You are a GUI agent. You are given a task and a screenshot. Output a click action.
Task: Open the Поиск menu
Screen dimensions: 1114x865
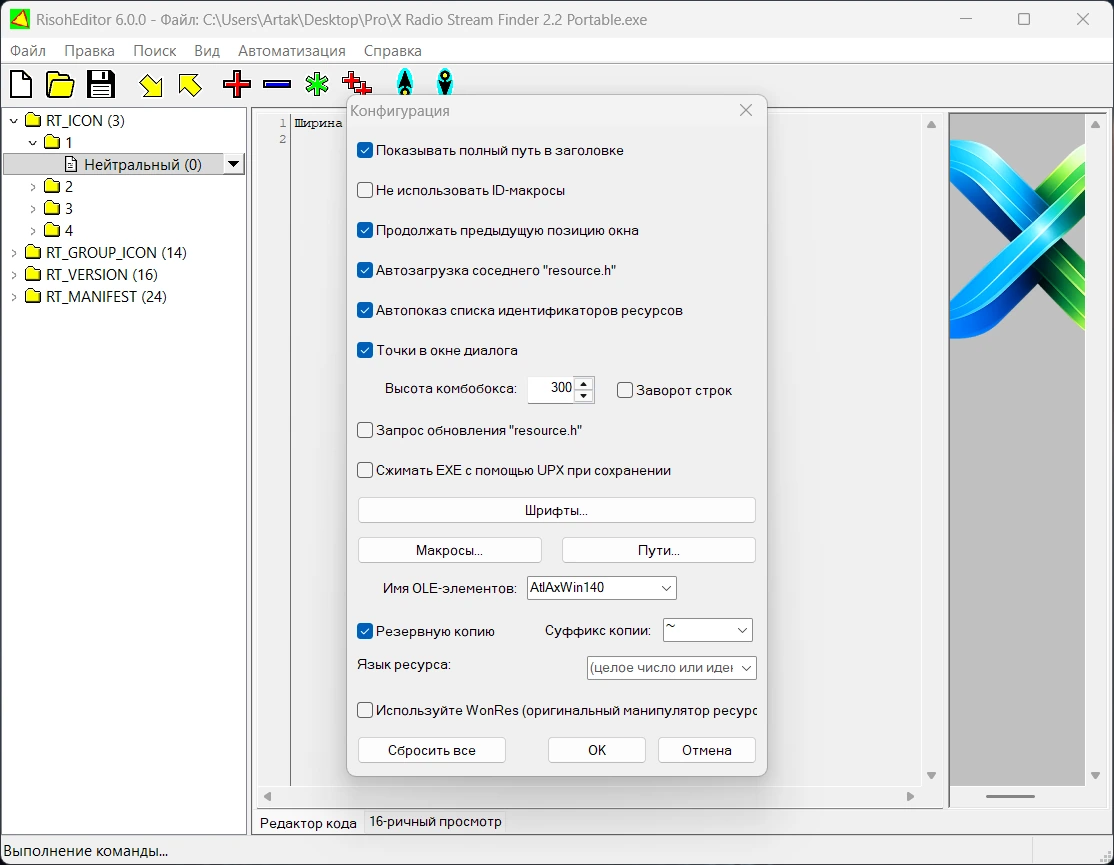pyautogui.click(x=154, y=50)
